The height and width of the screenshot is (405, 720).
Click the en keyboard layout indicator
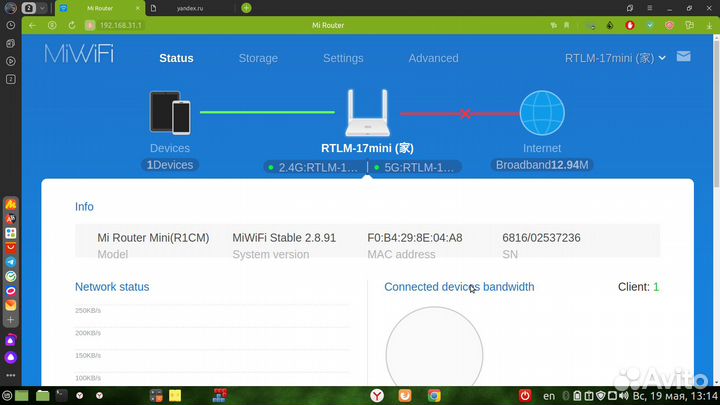549,396
